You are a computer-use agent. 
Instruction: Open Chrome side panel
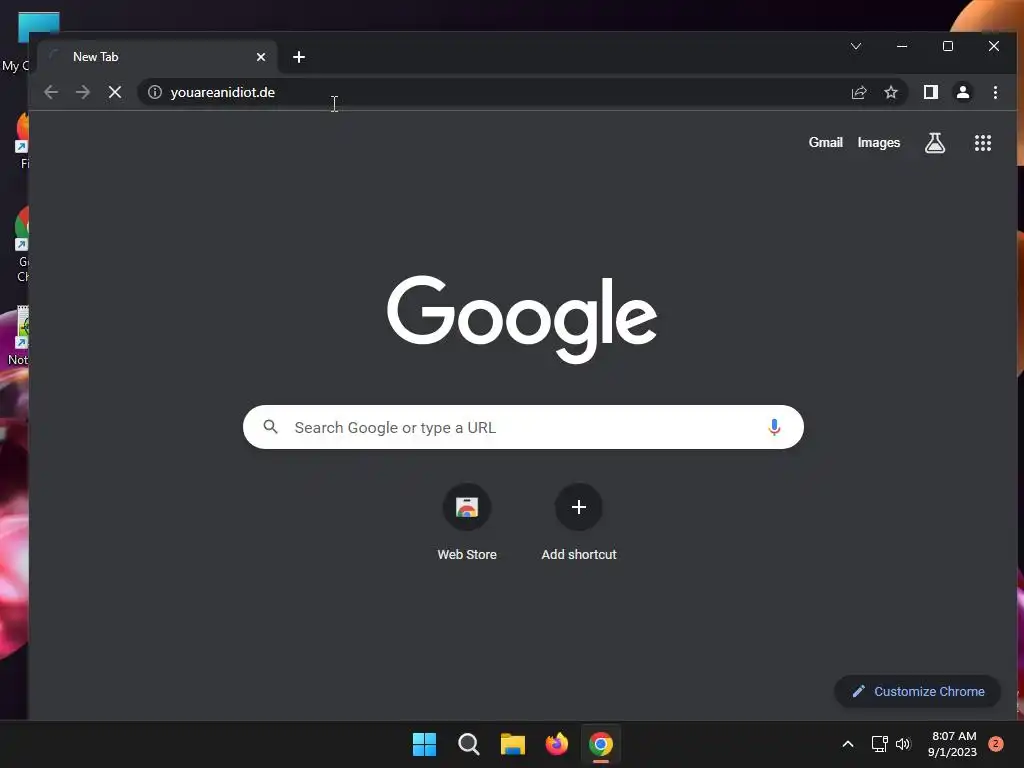tap(931, 92)
